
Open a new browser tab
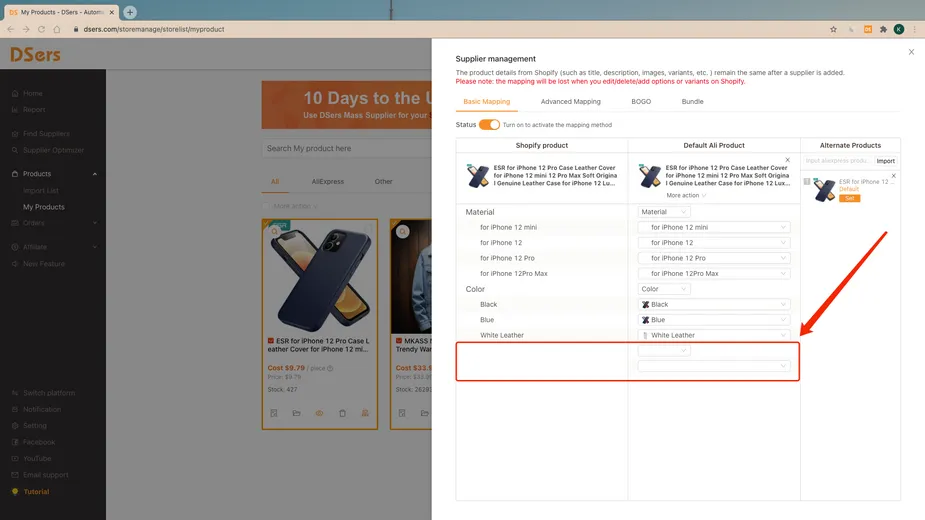[x=130, y=12]
